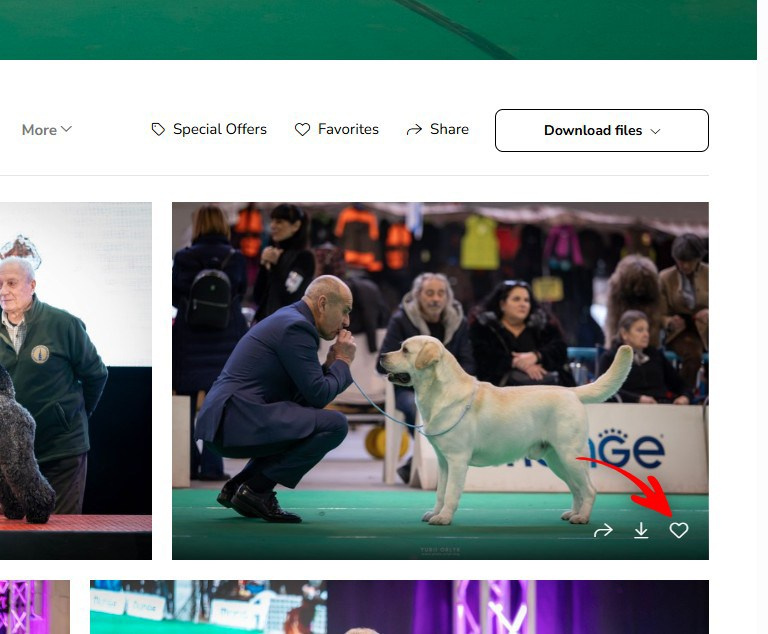Click the green banner image at top
The height and width of the screenshot is (634, 768).
pos(378,29)
